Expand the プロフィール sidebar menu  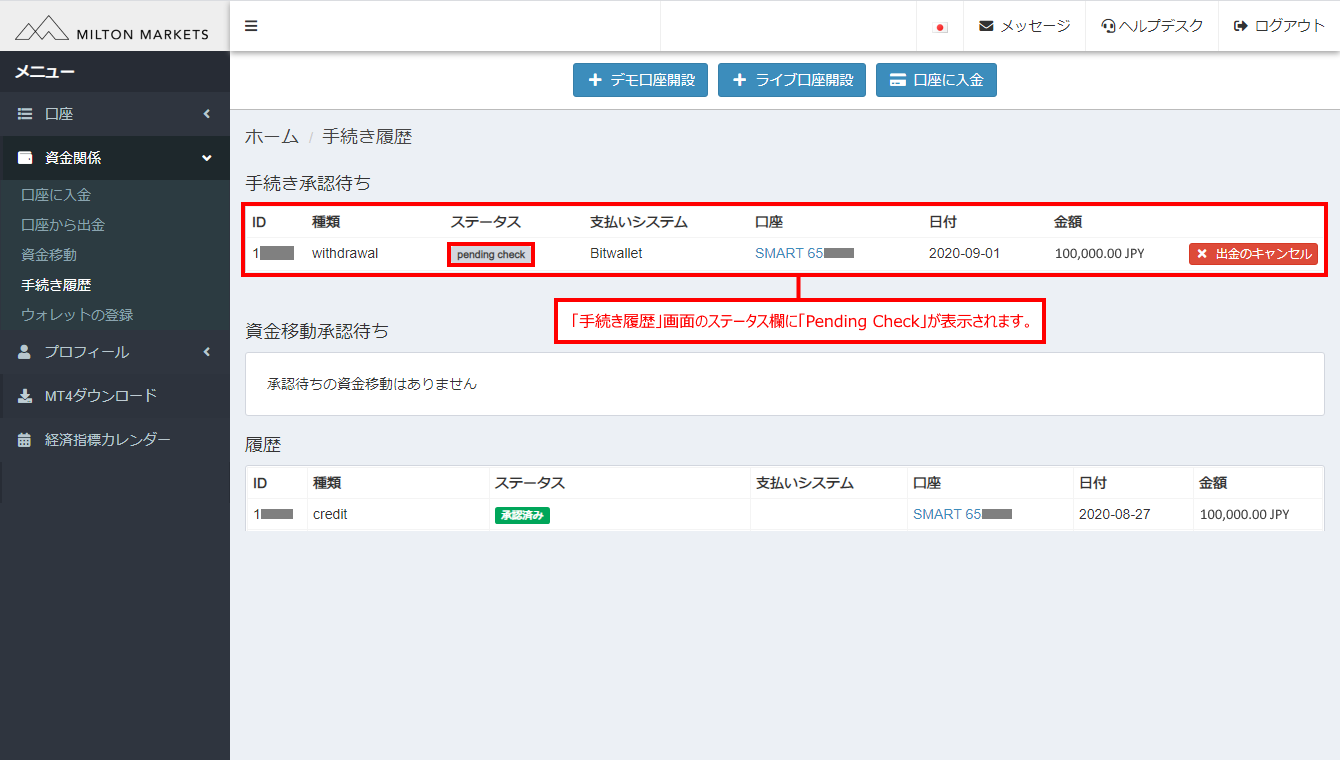(x=114, y=352)
